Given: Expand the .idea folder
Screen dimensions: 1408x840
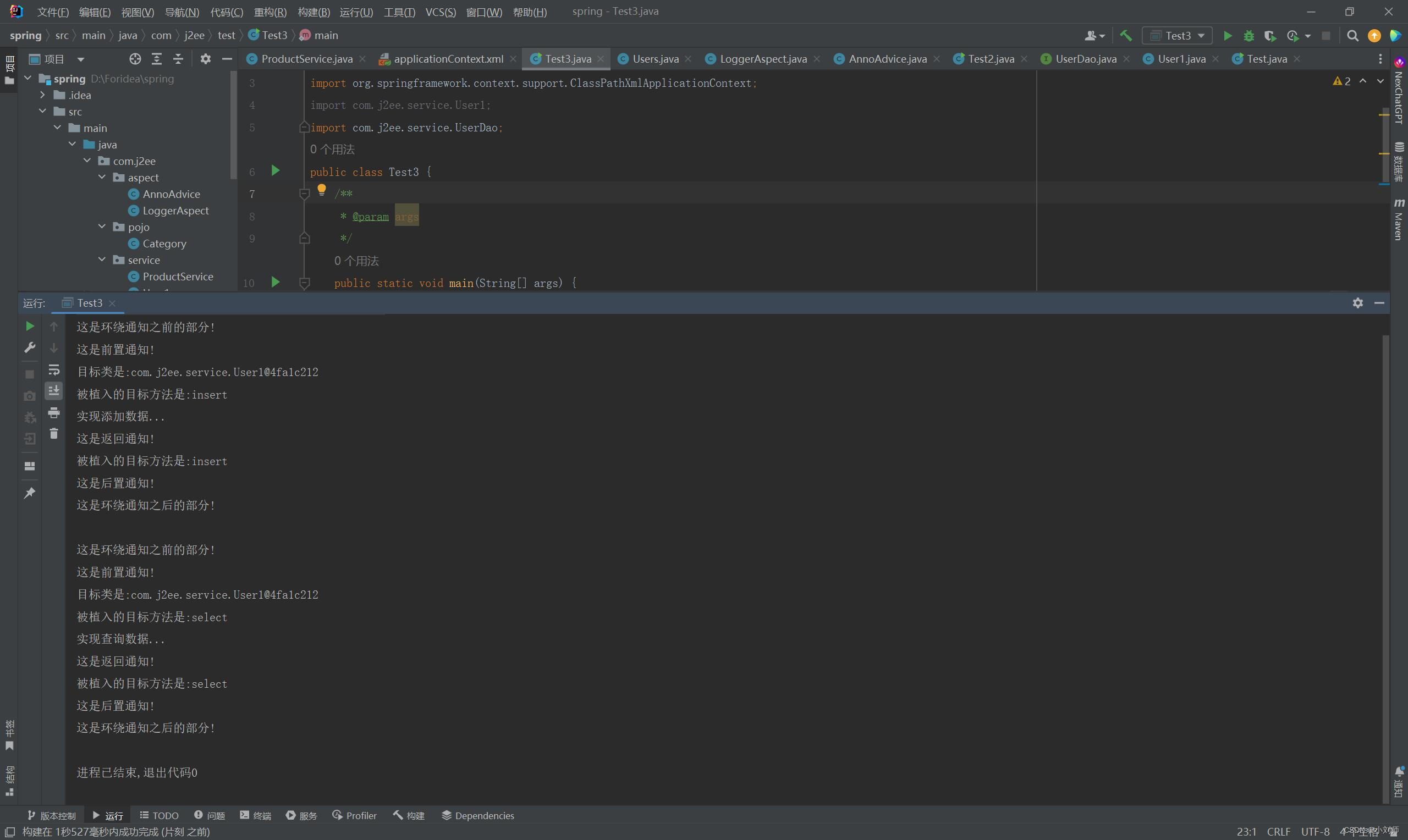Looking at the screenshot, I should (42, 95).
